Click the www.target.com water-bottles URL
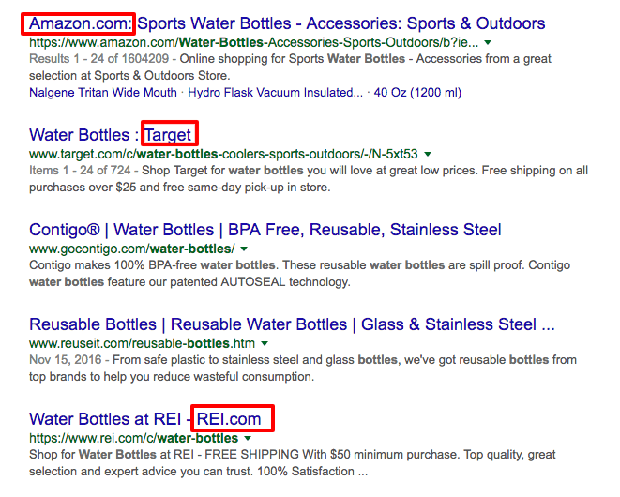This screenshot has height=497, width=620. (223, 153)
